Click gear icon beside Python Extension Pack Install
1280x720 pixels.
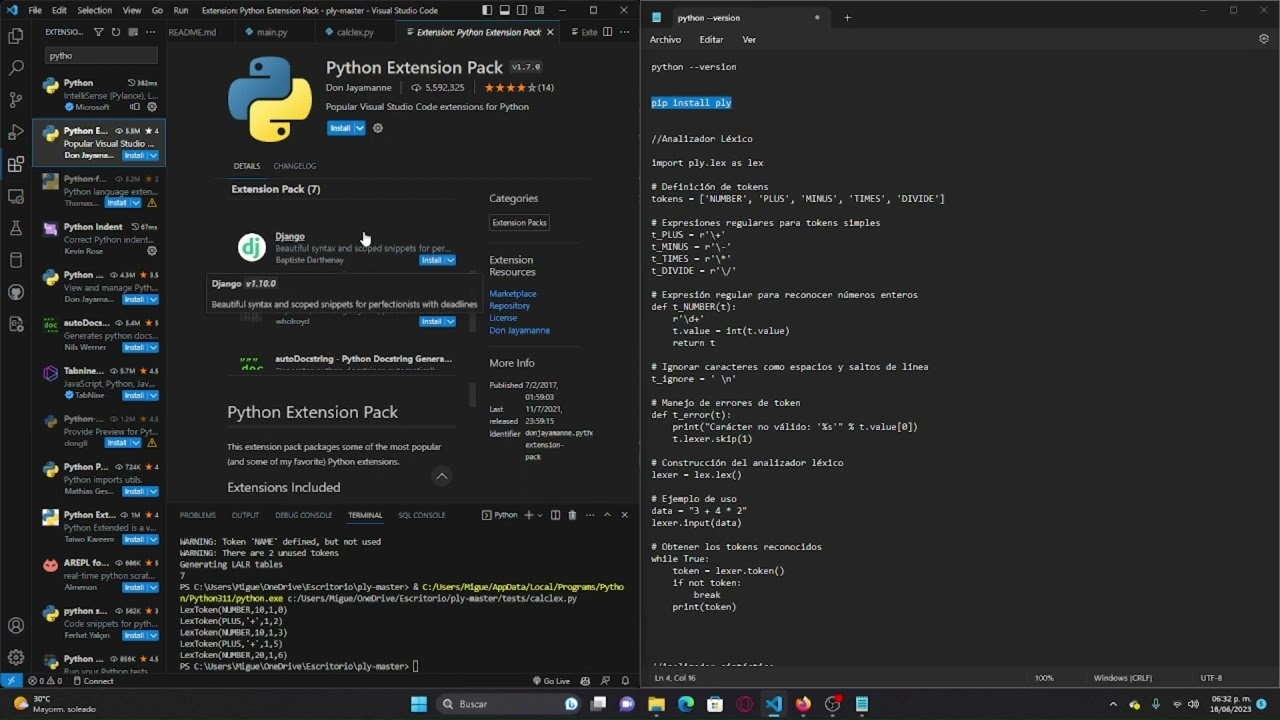378,128
